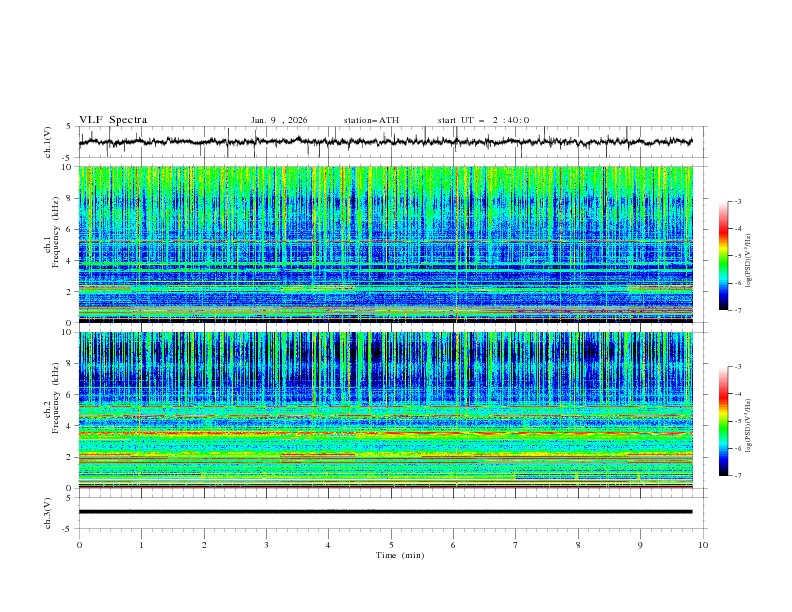Click time axis tick label "3"
This screenshot has height=612, width=792.
pyautogui.click(x=266, y=545)
